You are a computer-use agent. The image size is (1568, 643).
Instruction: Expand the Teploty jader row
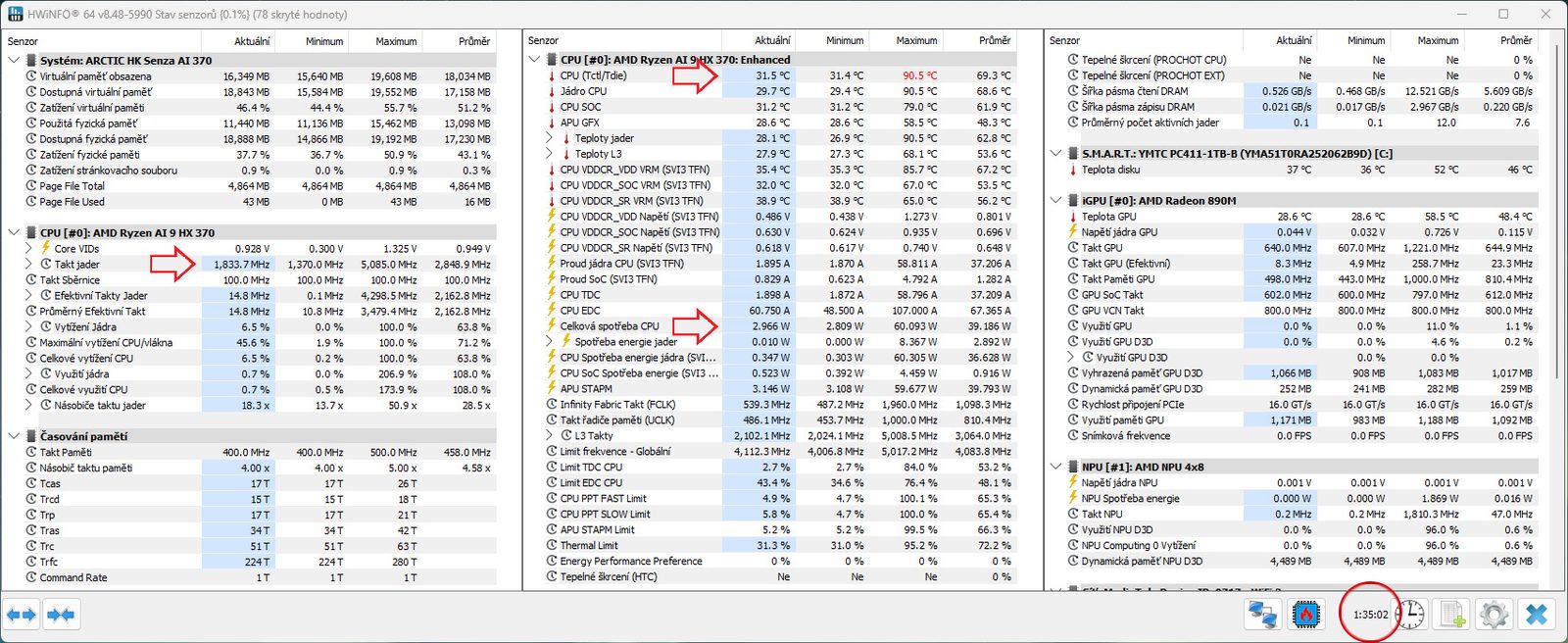pos(550,138)
